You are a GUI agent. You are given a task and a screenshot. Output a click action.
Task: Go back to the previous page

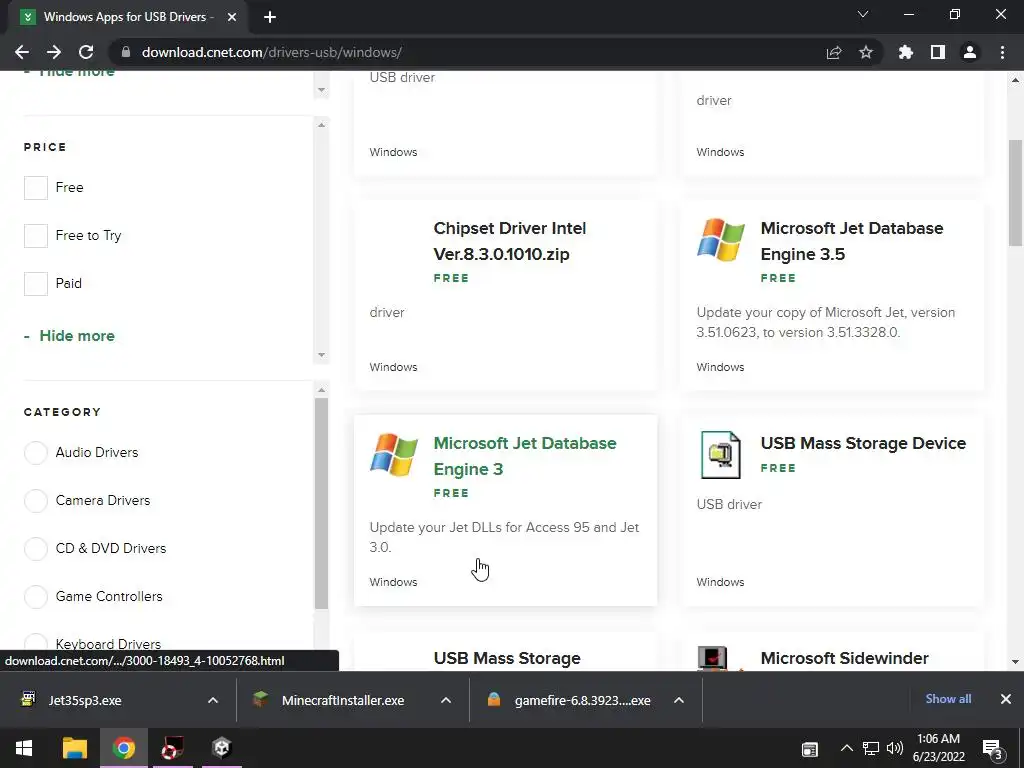(x=22, y=52)
